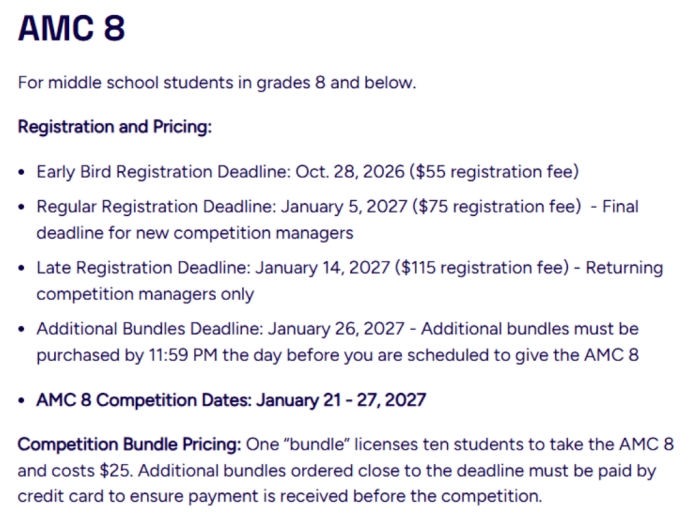The height and width of the screenshot is (517, 692).
Task: Click the January 26, 2027 date
Action: pos(336,329)
